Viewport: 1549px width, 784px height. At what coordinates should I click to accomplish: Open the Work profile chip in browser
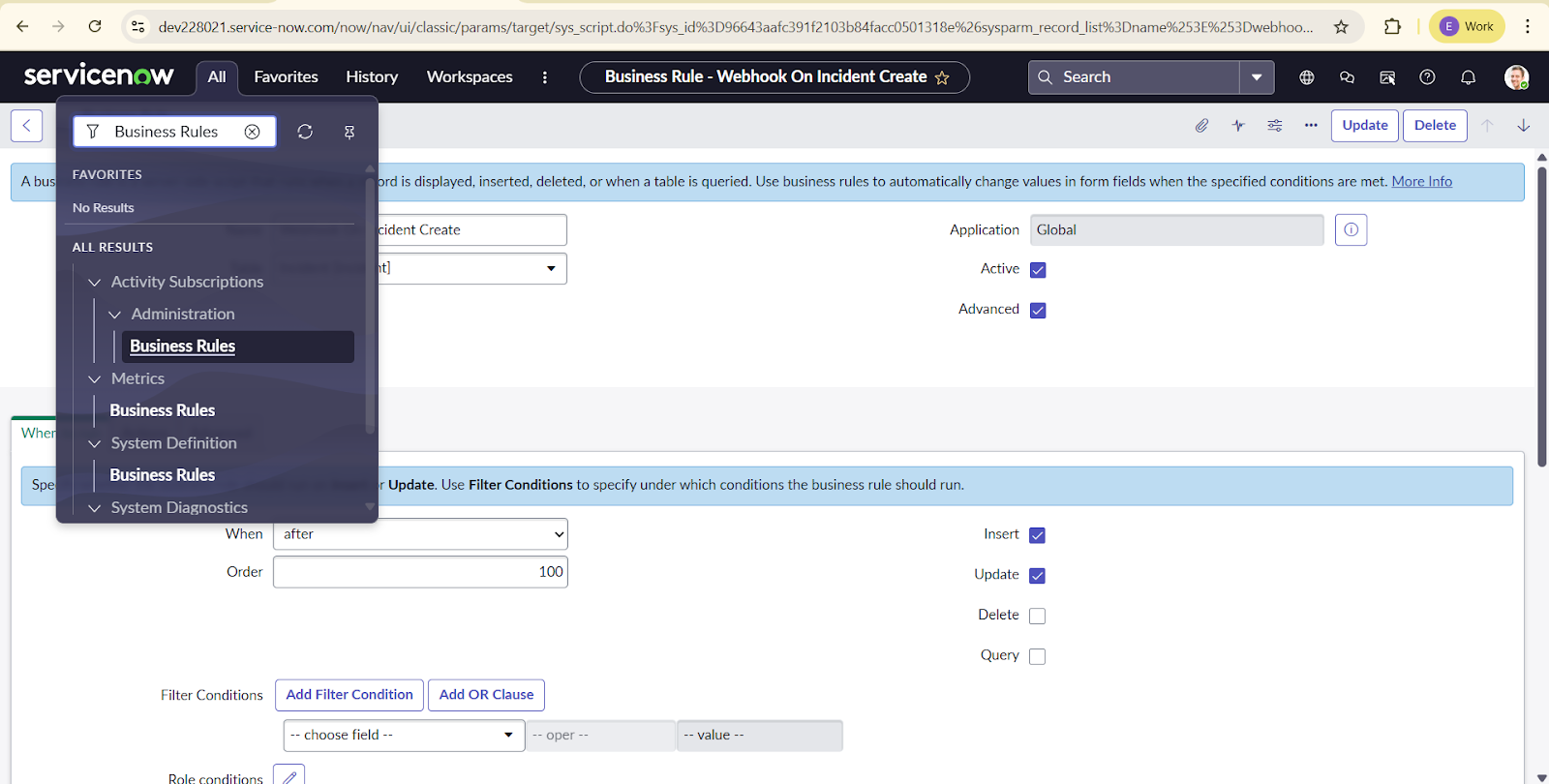pyautogui.click(x=1467, y=26)
